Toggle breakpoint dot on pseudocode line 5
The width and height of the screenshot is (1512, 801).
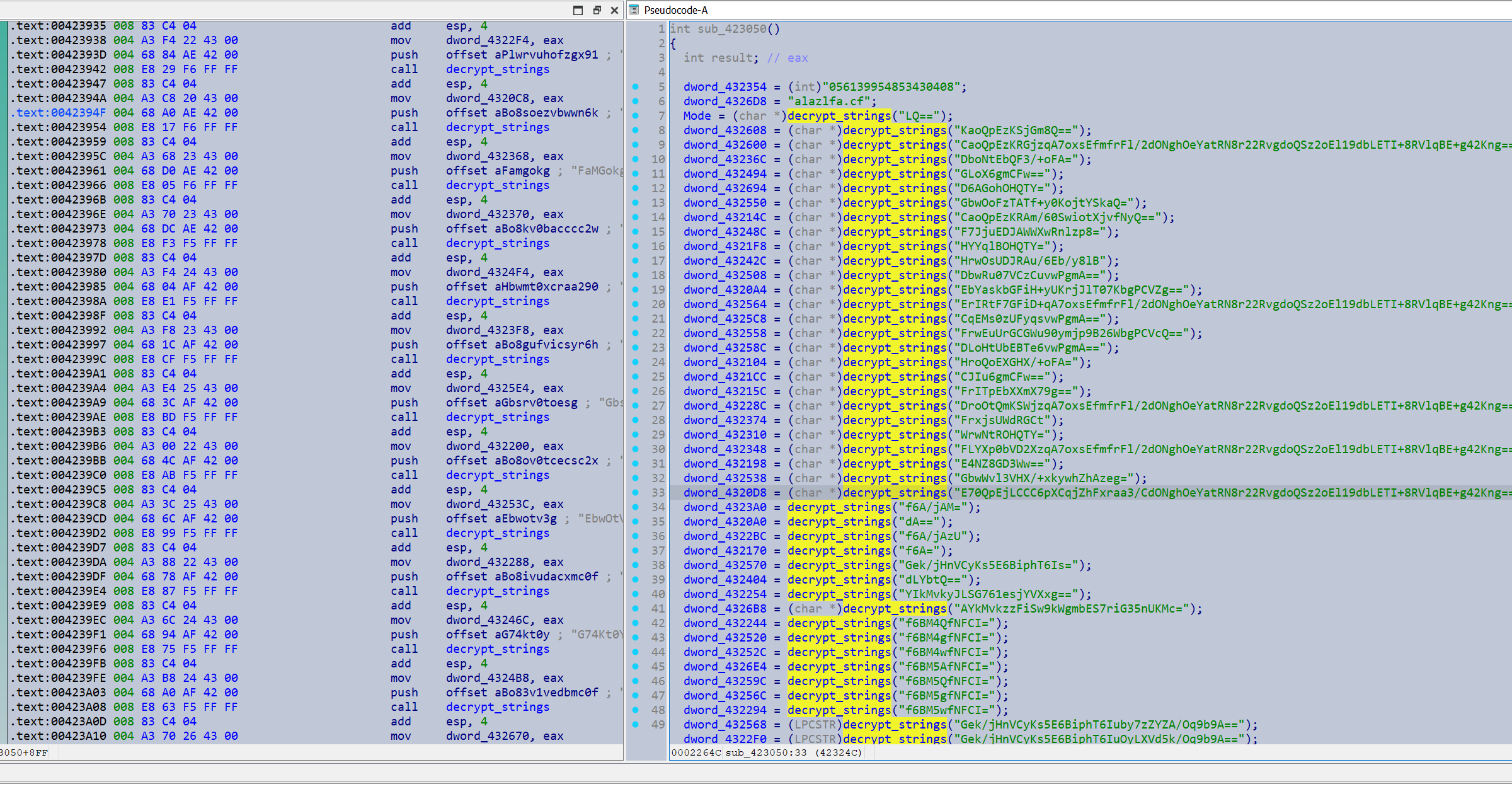[x=635, y=87]
